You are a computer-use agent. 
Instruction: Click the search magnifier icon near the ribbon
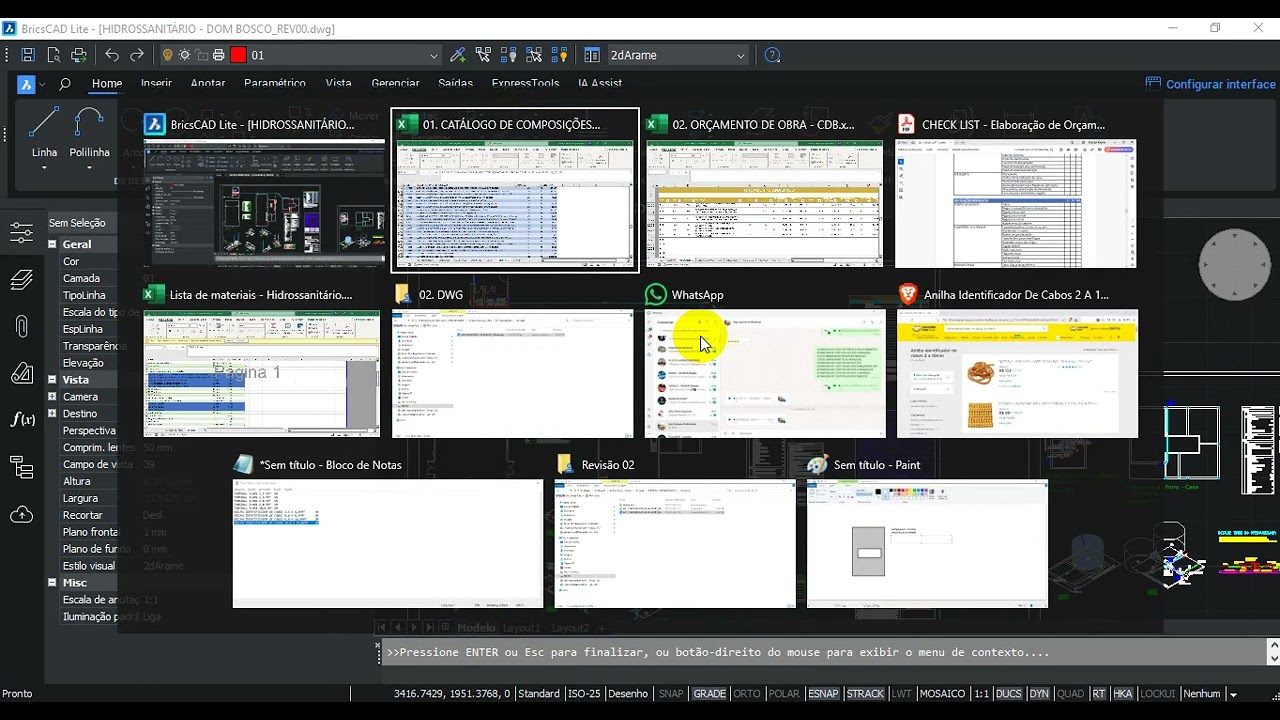click(65, 84)
